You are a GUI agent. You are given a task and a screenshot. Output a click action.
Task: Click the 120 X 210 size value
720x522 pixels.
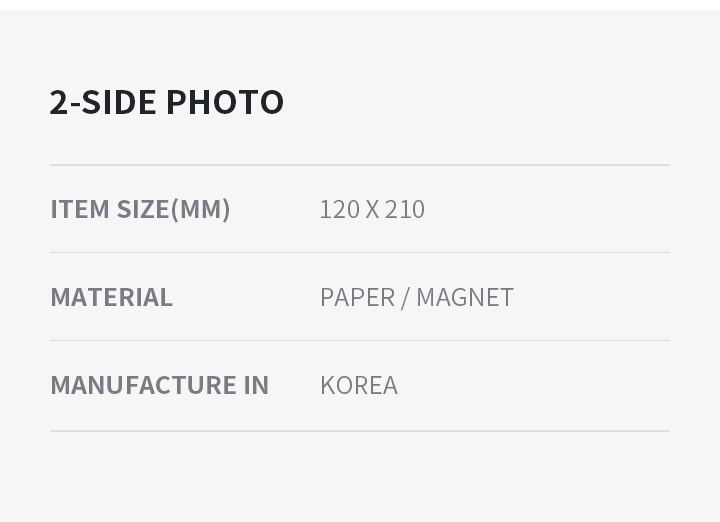[372, 209]
